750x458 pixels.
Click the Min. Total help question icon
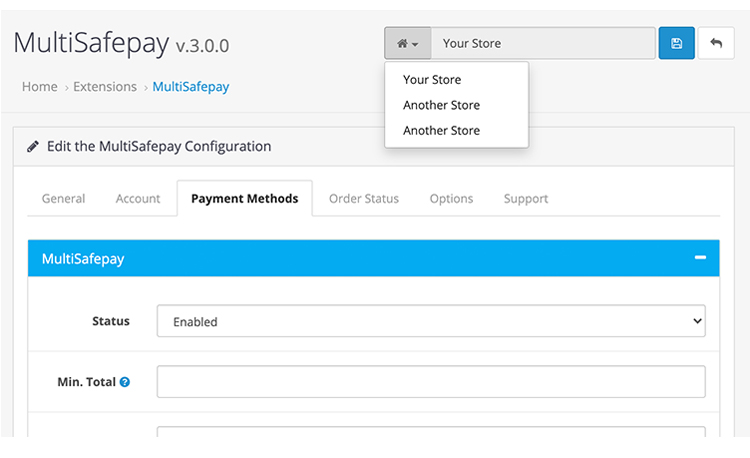125,382
